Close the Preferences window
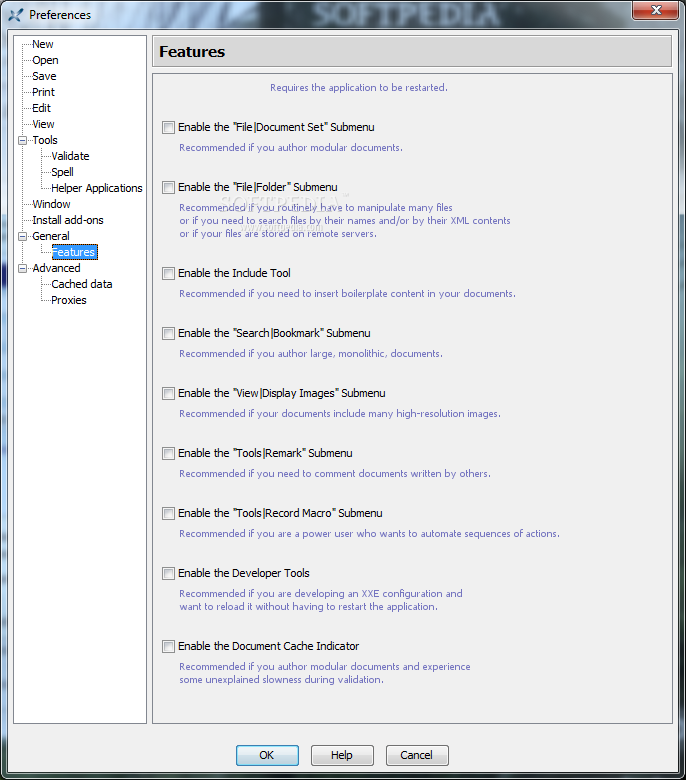 [x=656, y=10]
